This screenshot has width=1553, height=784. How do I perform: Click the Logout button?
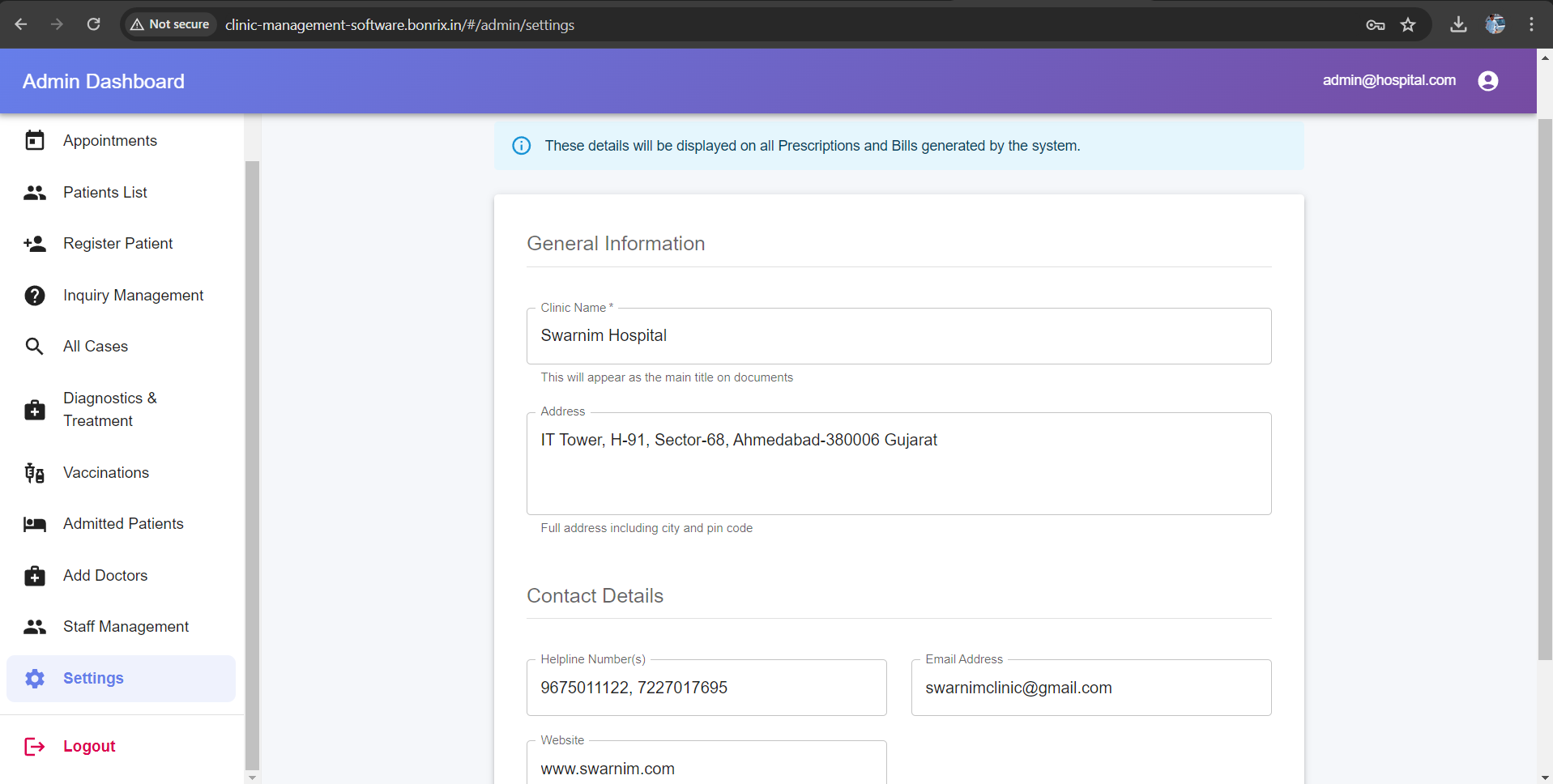[x=89, y=745]
